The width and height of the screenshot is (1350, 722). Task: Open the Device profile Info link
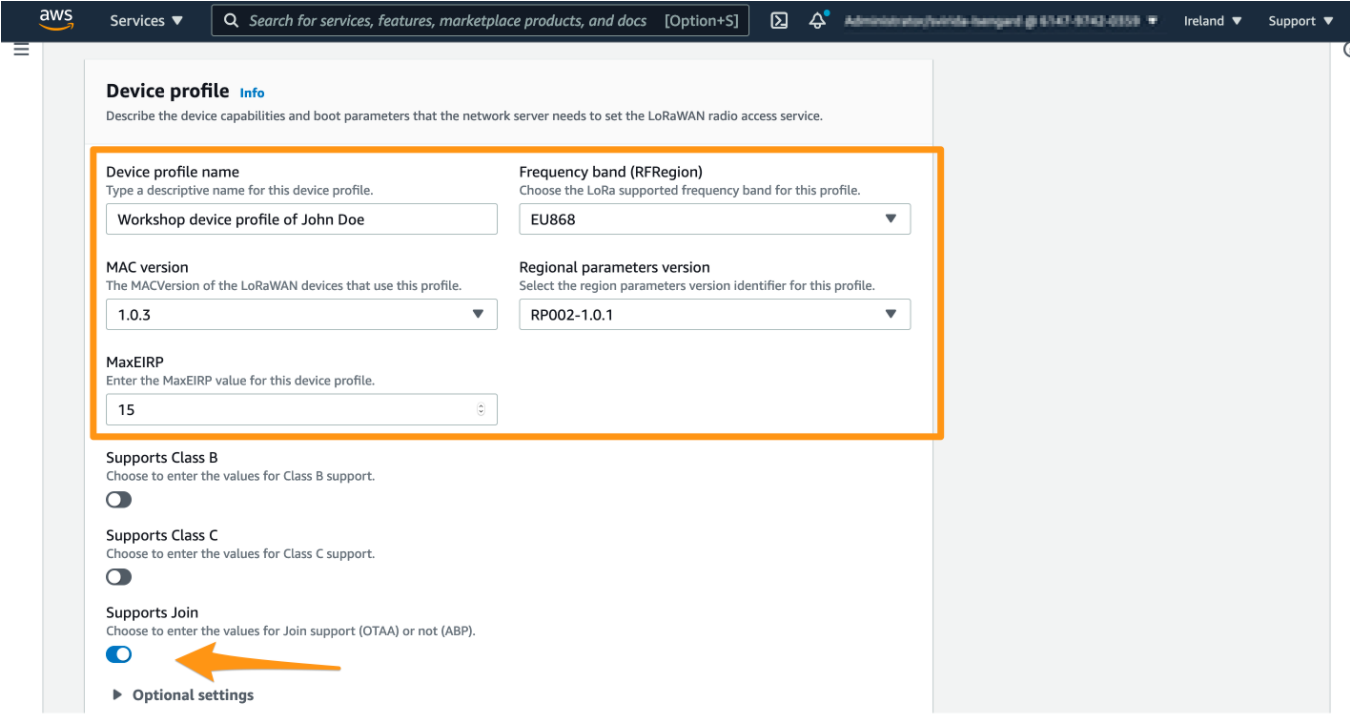point(252,93)
